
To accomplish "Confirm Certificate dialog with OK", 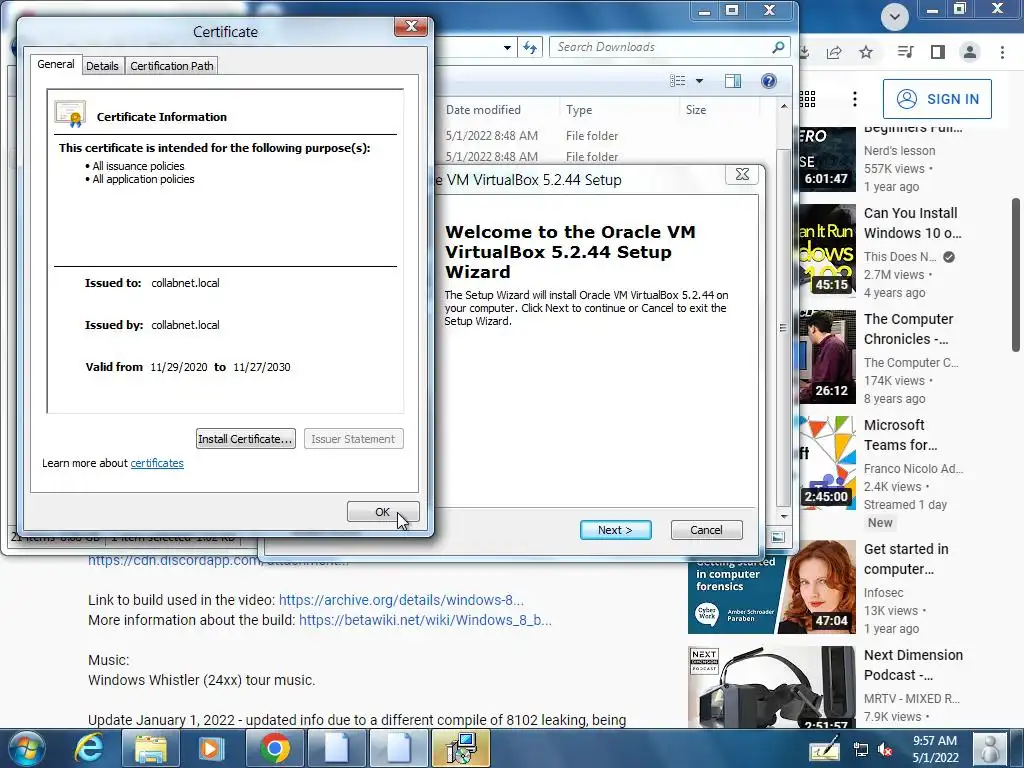I will pyautogui.click(x=383, y=512).
